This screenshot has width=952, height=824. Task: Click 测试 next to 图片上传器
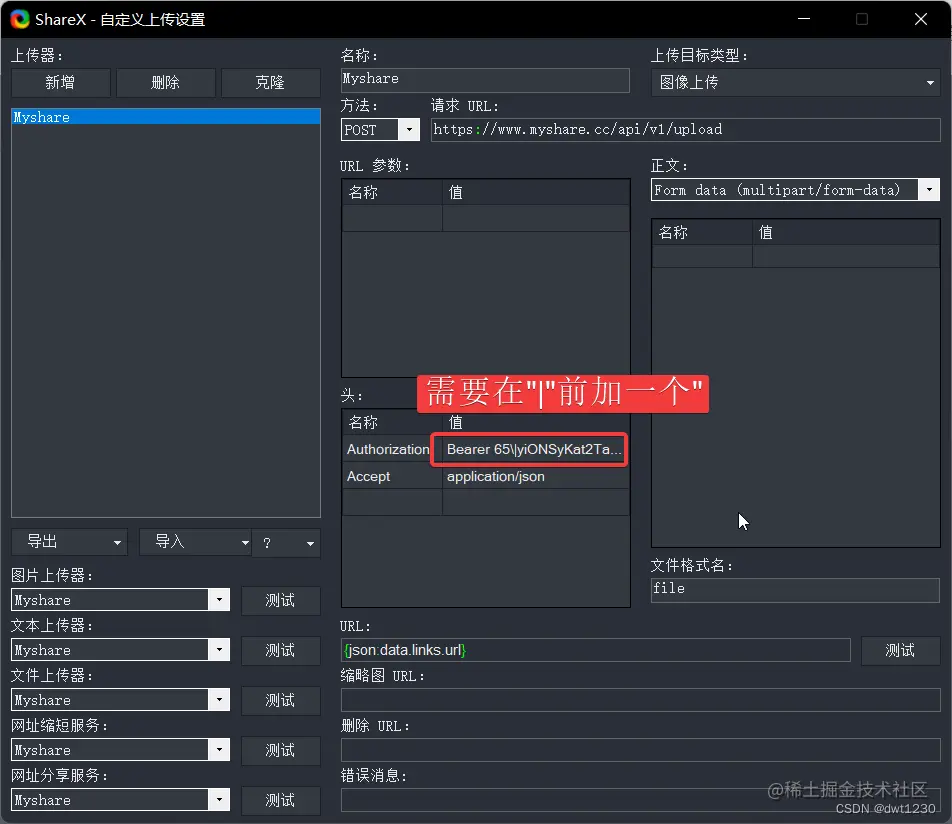(x=280, y=600)
